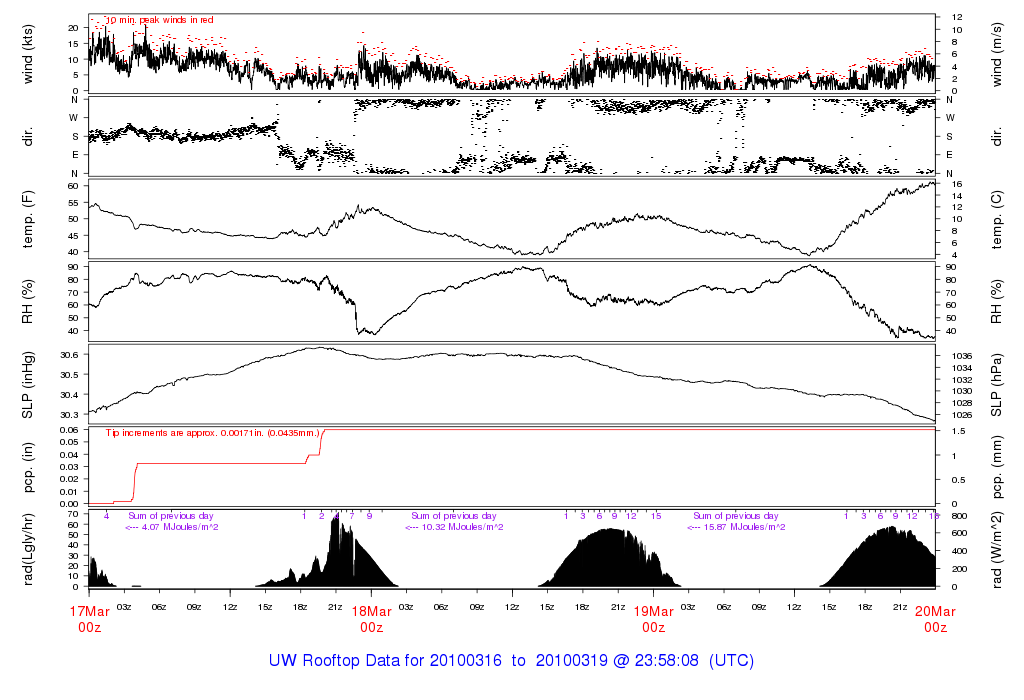Click the "0.03" precipitation axis value
This screenshot has width=1024, height=700.
pyautogui.click(x=69, y=467)
